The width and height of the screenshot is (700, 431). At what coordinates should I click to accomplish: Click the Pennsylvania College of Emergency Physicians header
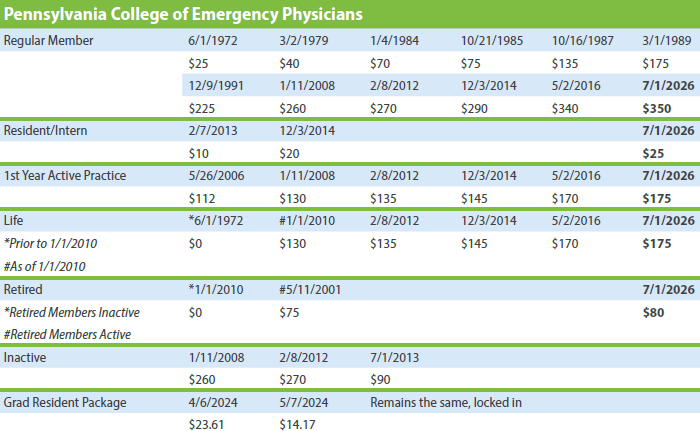point(182,15)
